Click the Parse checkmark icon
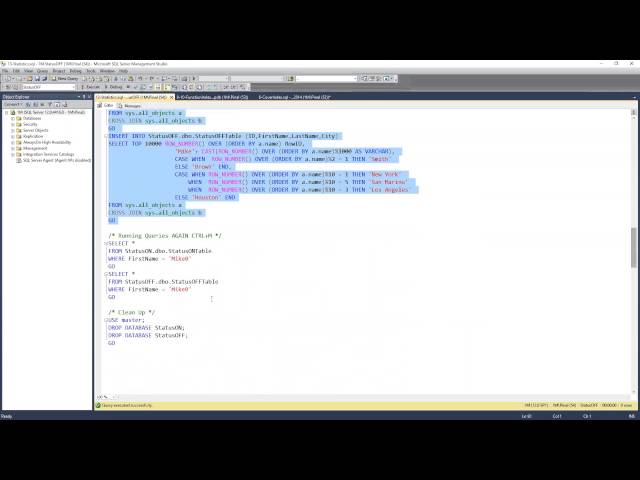Viewport: 640px width, 480px height. 136,87
